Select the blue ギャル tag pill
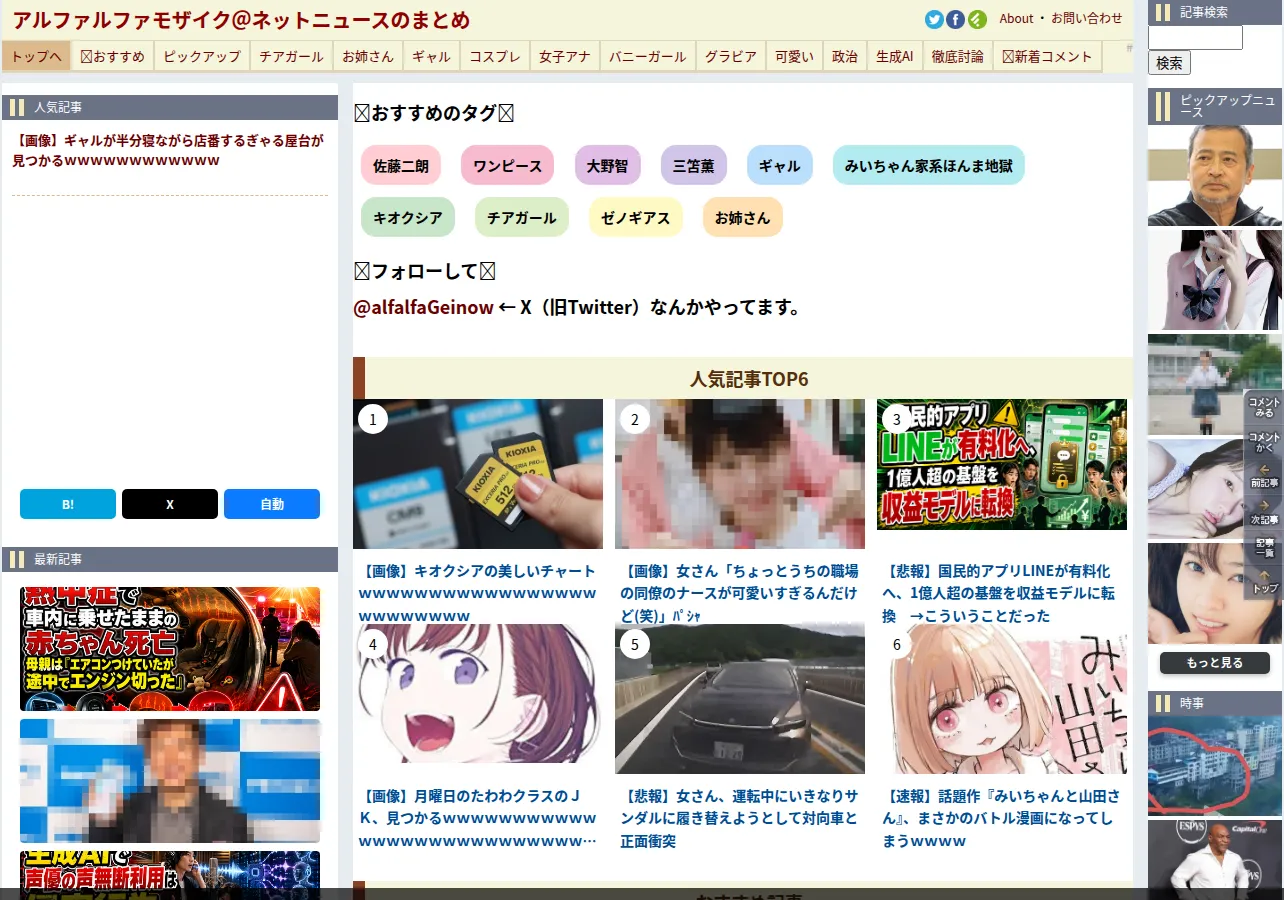The height and width of the screenshot is (900, 1284). (x=780, y=165)
